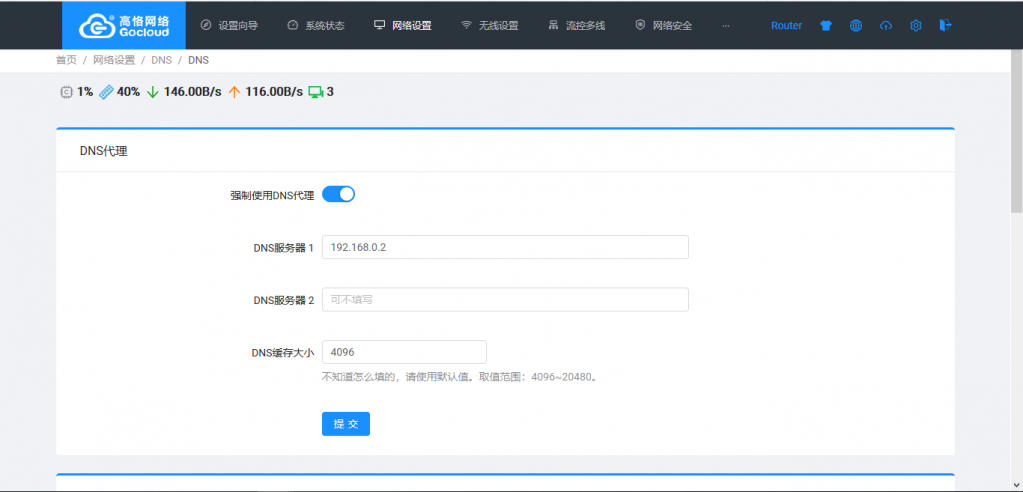Open the theme (T-shirt) icon
The image size is (1023, 492).
[826, 26]
